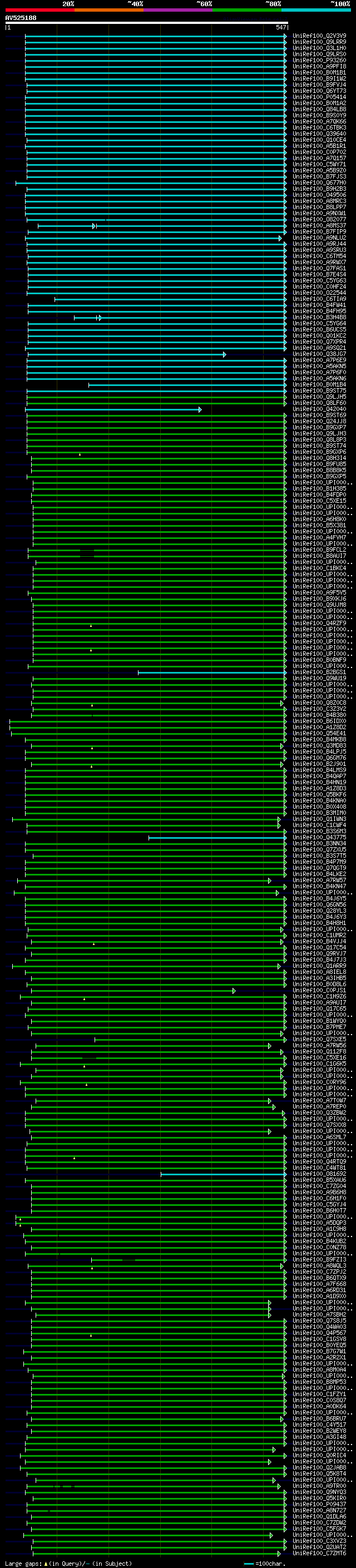Image resolution: width=356 pixels, height=1568 pixels.
Task: Click the orange ~40% identity legend segment
Action: click(109, 10)
